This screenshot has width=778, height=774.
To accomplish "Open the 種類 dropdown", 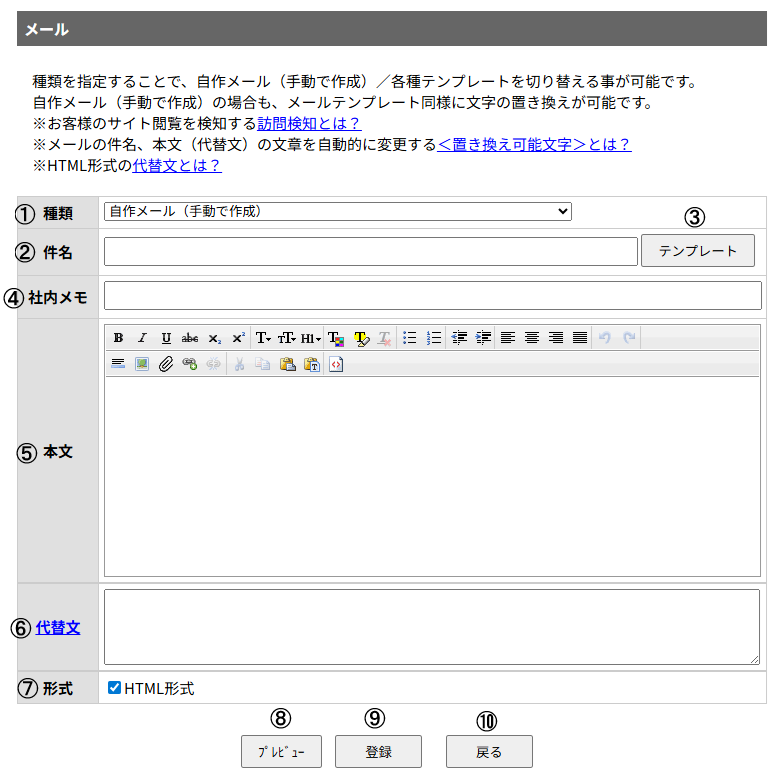I will point(338,211).
